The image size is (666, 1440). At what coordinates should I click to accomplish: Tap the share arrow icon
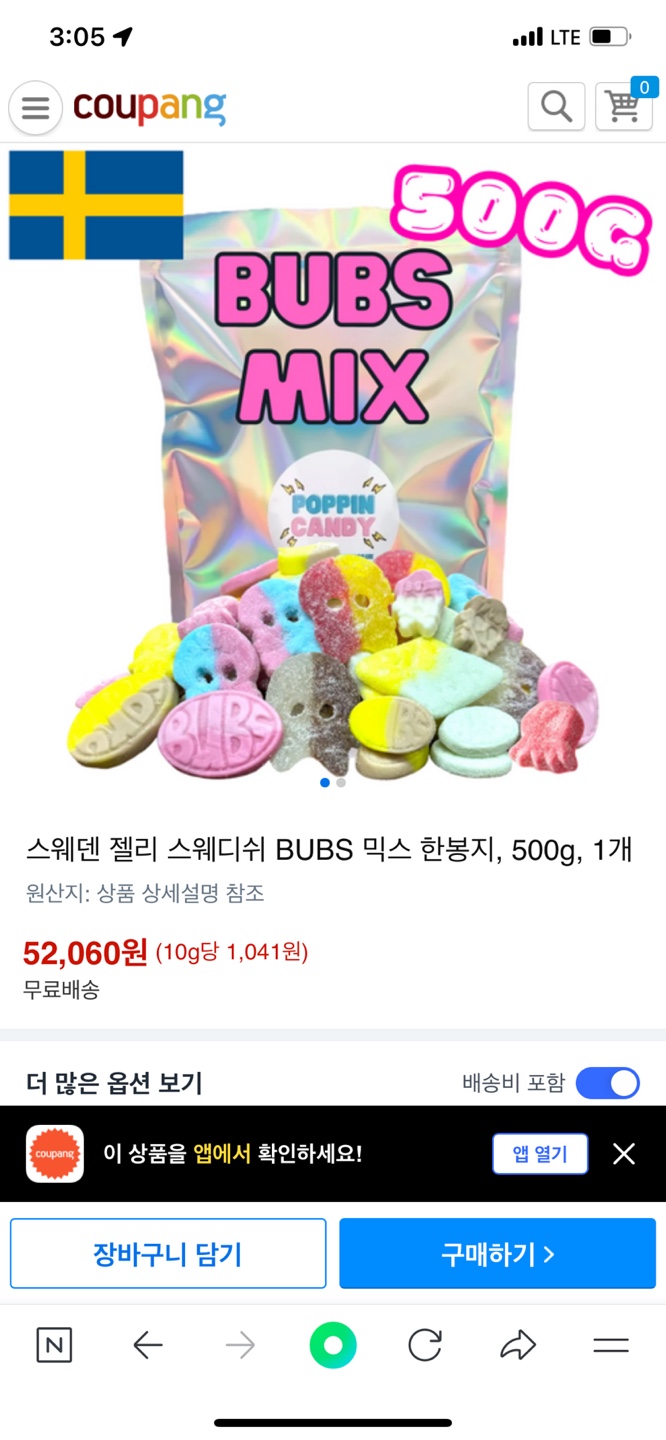click(x=518, y=1346)
